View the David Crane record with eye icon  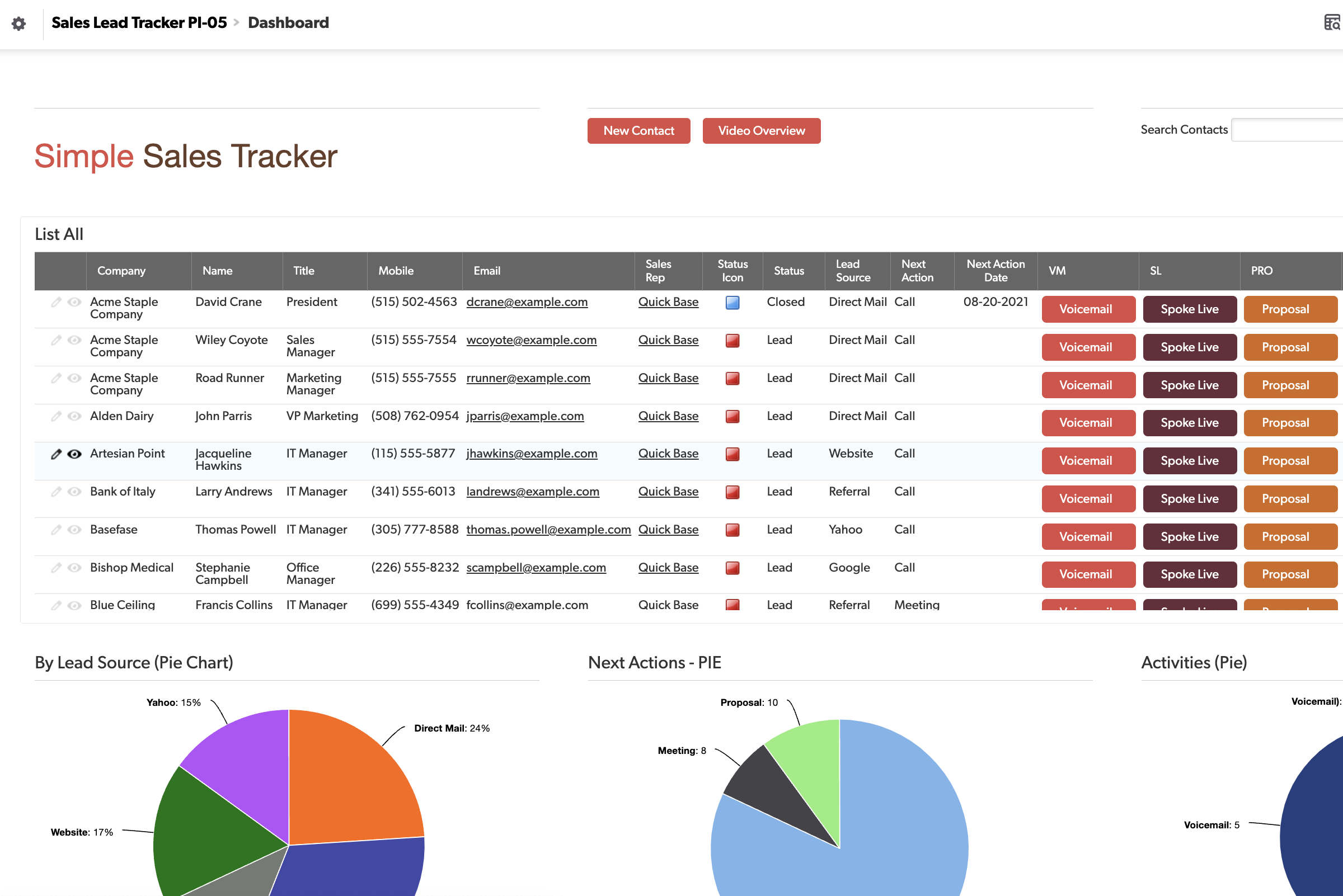click(74, 302)
